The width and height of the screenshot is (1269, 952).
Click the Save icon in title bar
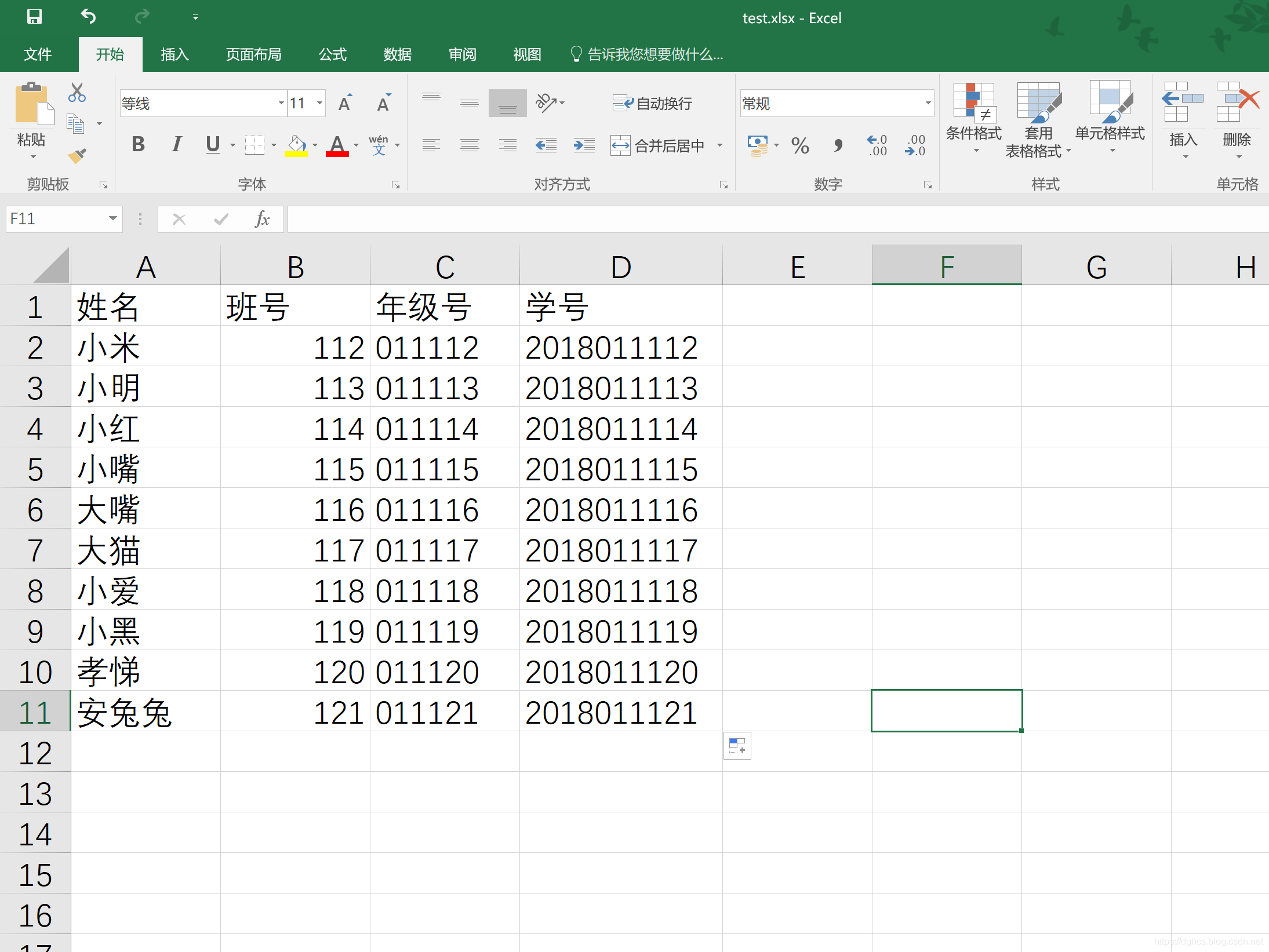tap(34, 17)
